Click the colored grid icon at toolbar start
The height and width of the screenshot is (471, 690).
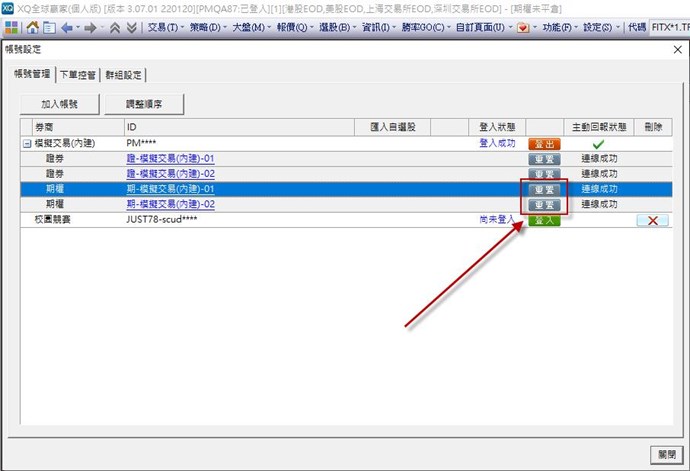(11, 28)
